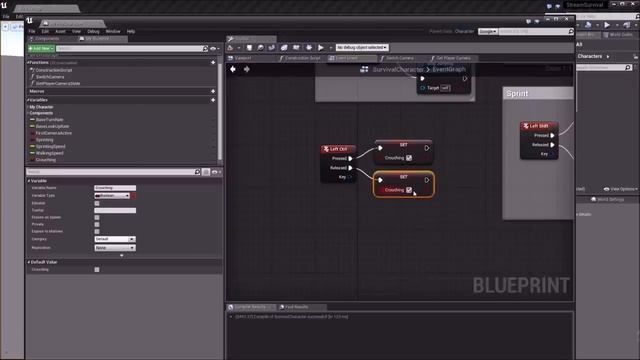This screenshot has height=360, width=640.
Task: Click SurvivalCharacter in the breadcrumb
Action: click(x=398, y=69)
